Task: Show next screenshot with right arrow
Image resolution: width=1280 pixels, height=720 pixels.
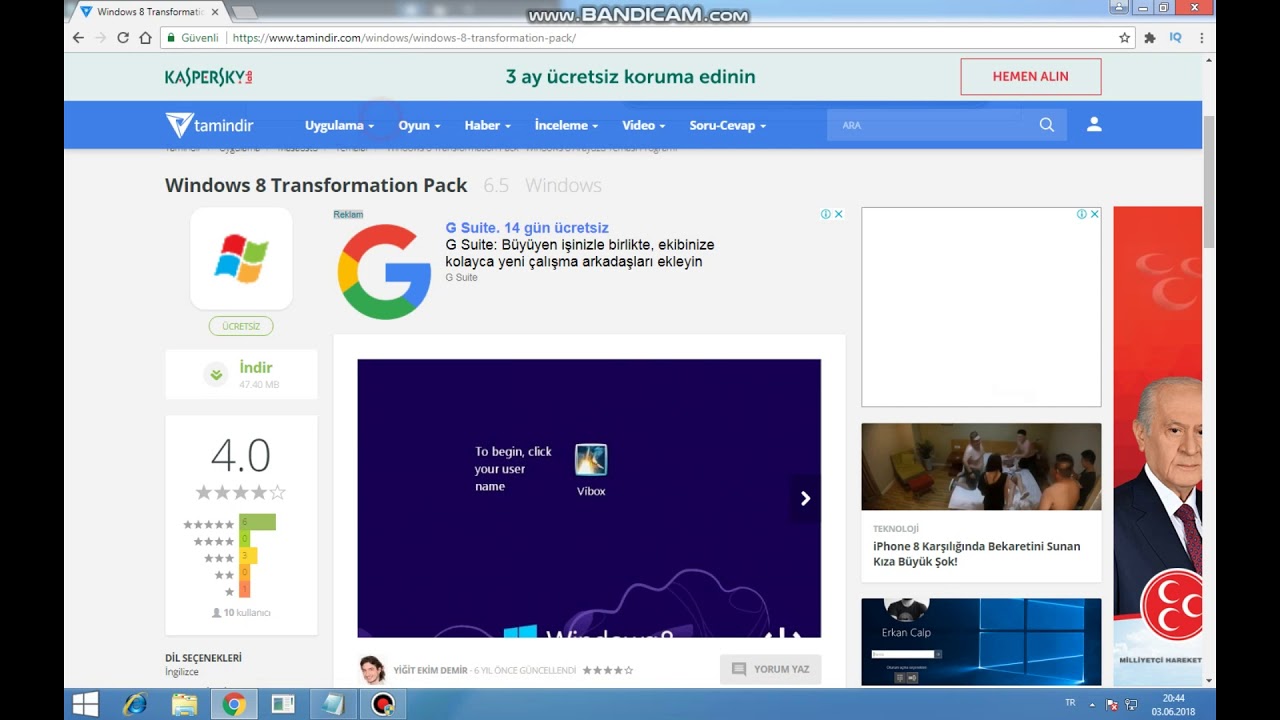Action: tap(805, 498)
